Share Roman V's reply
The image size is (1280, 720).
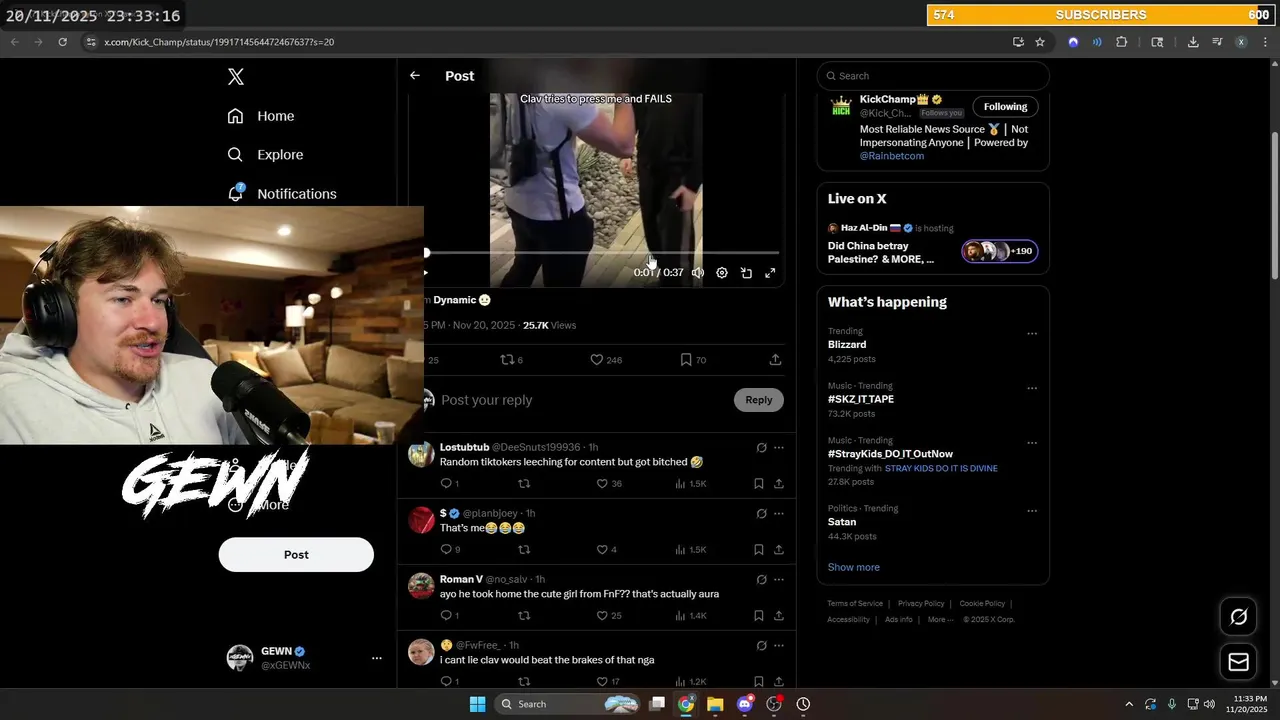779,616
